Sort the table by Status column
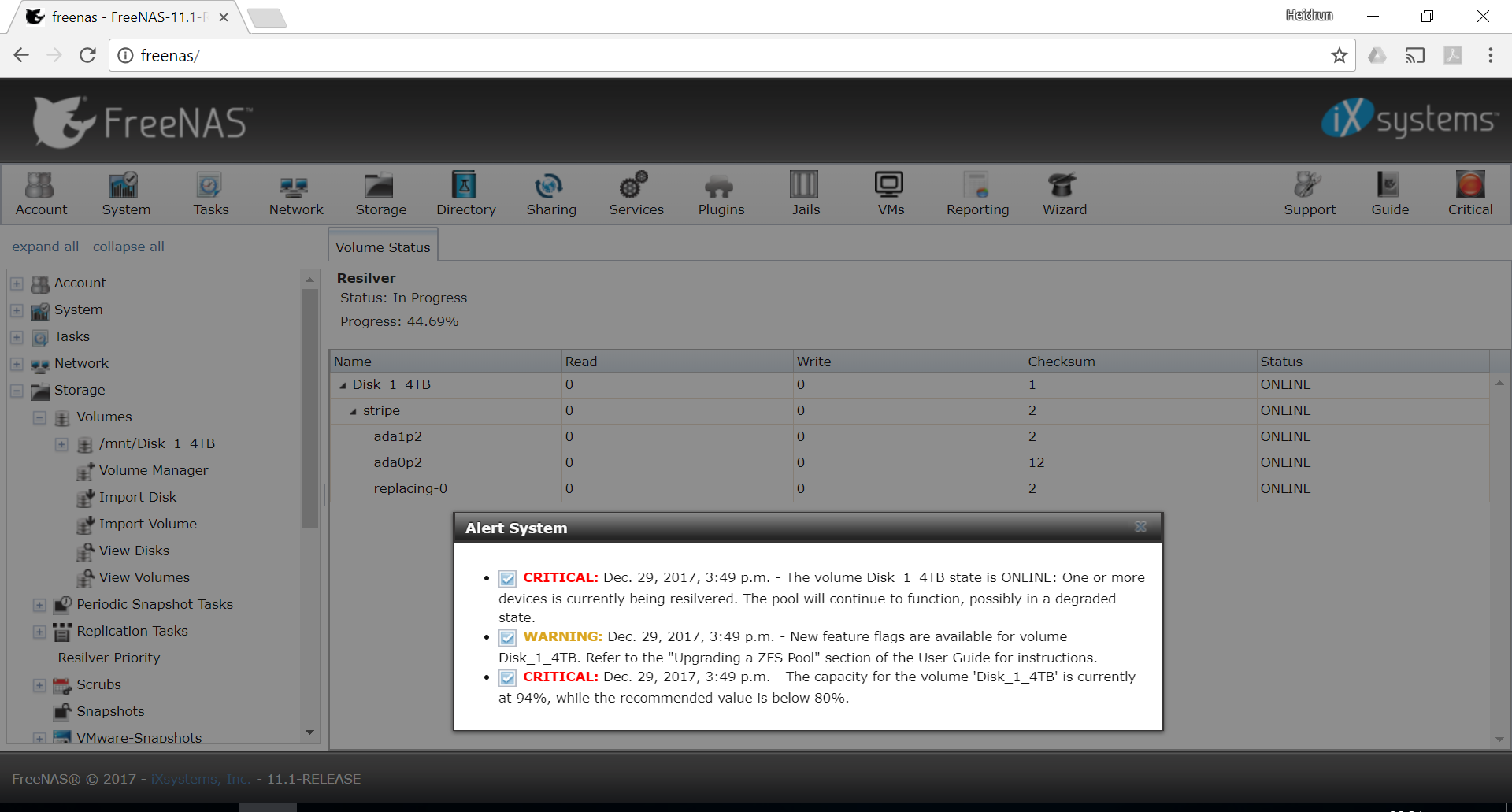The image size is (1512, 812). pos(1373,362)
